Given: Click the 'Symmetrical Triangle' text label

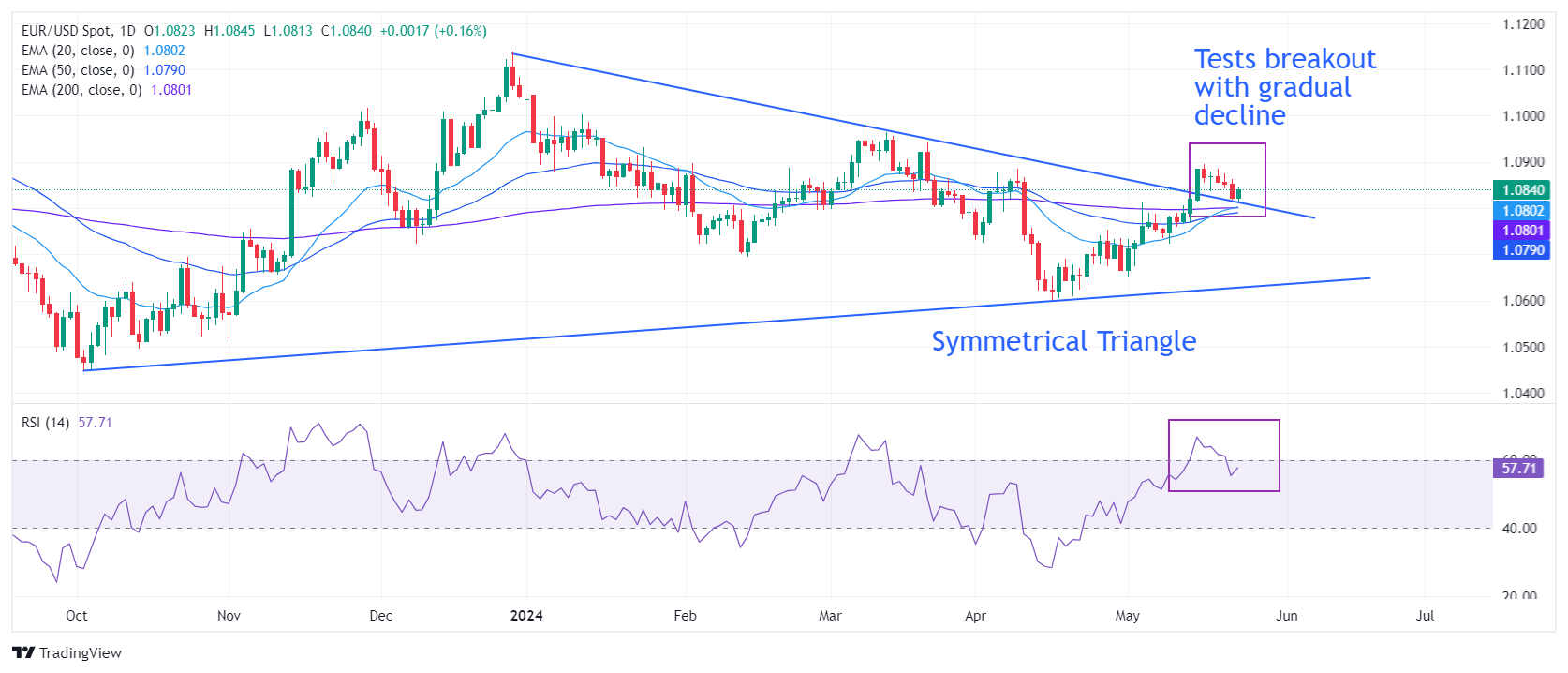Looking at the screenshot, I should pyautogui.click(x=1063, y=341).
